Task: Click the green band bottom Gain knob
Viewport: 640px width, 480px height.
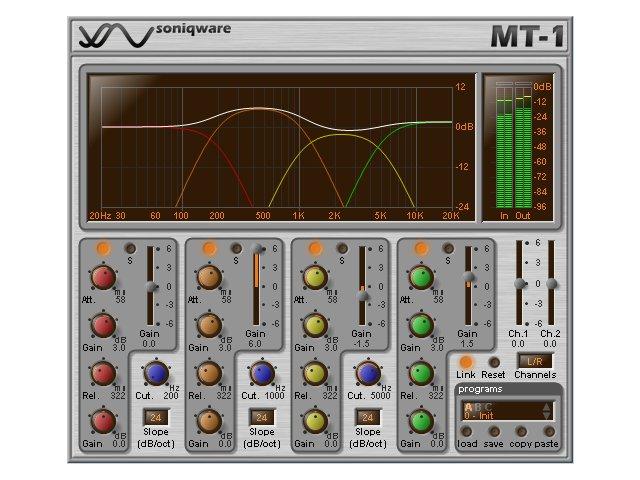Action: 421,421
